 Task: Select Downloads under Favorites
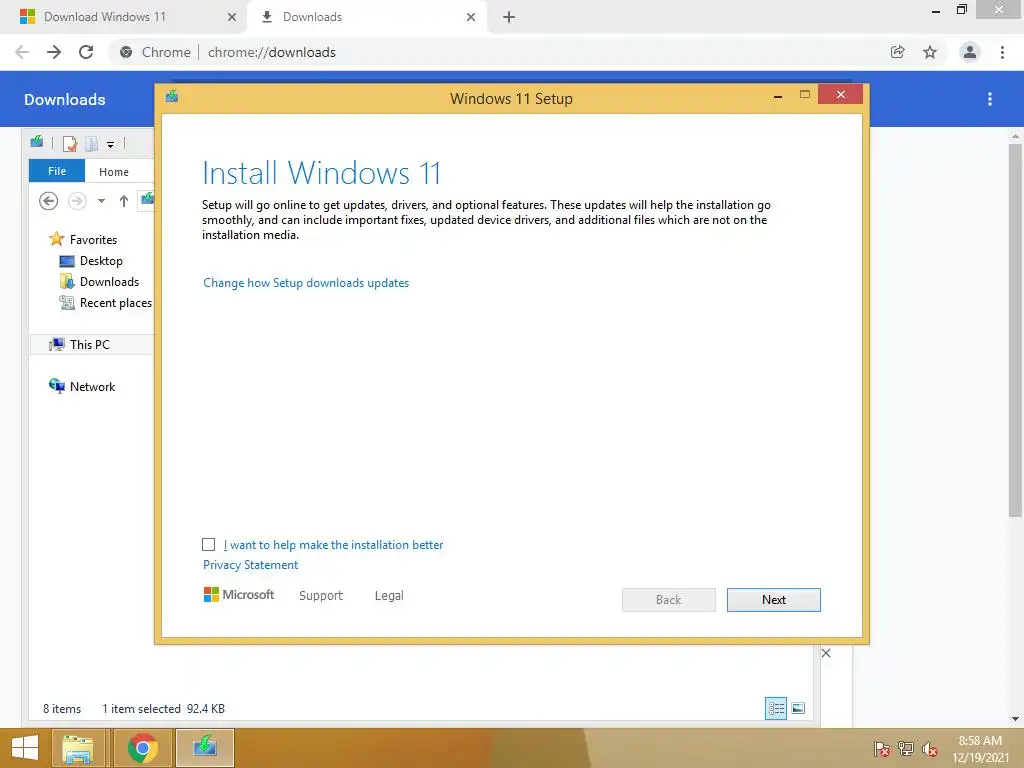point(99,281)
